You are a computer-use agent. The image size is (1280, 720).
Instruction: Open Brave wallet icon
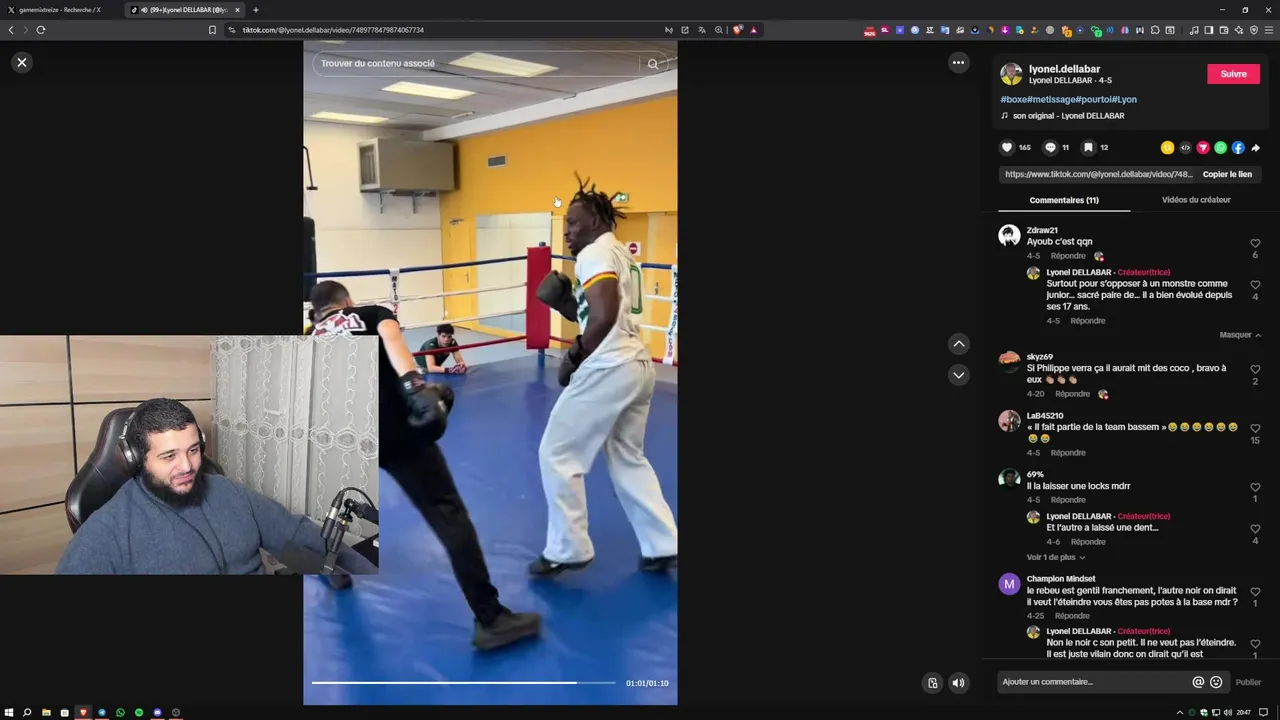click(1224, 30)
